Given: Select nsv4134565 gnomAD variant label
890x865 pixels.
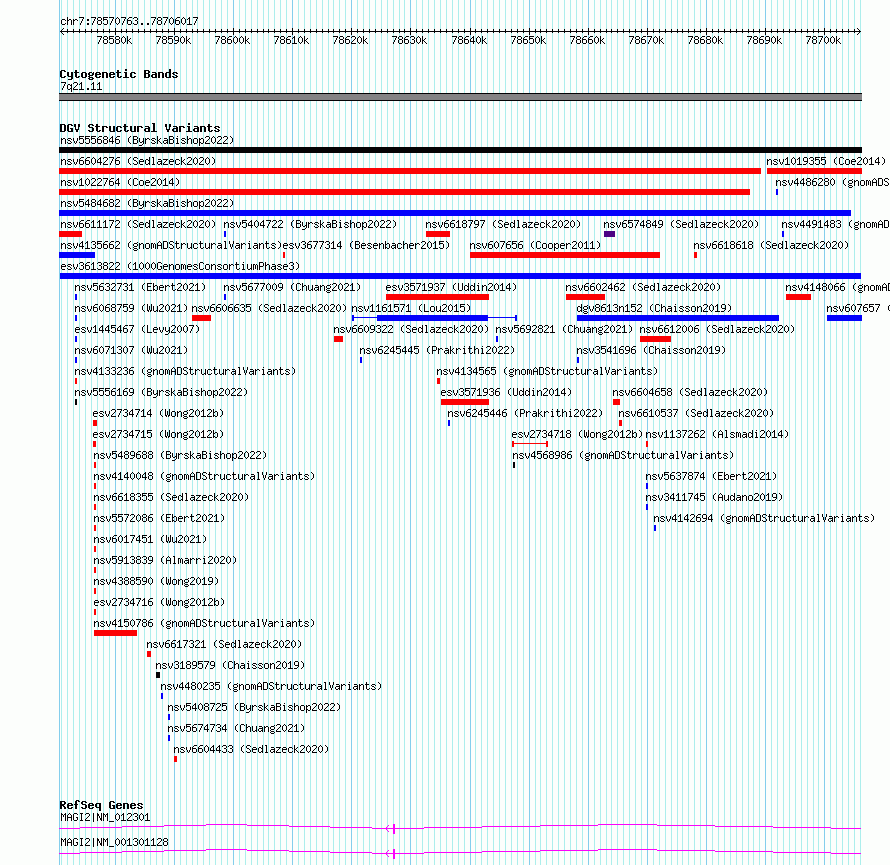Looking at the screenshot, I should (547, 371).
